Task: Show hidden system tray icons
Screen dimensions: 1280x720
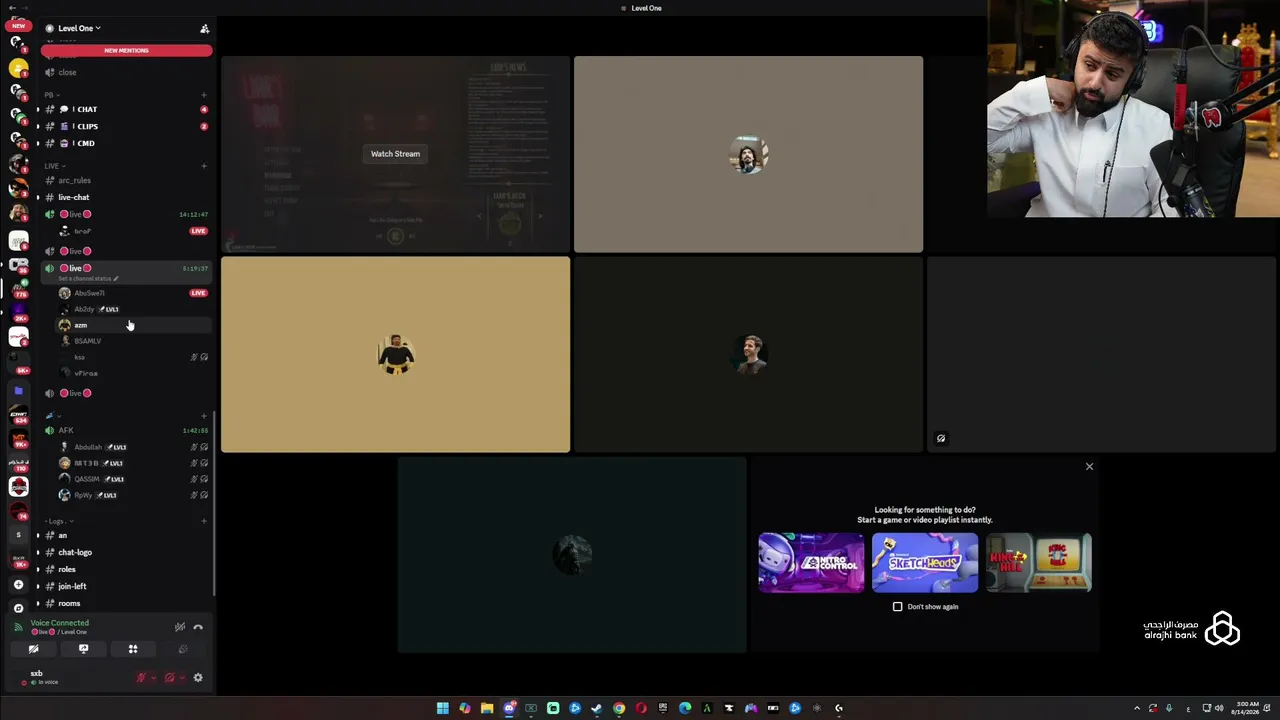Action: (x=1136, y=708)
